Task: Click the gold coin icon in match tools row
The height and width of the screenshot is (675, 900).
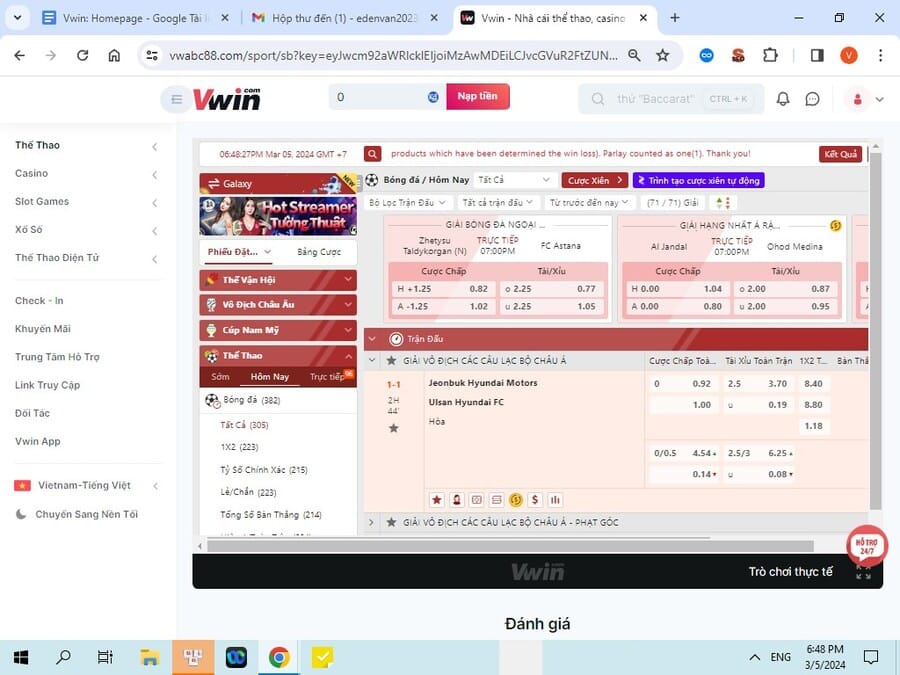Action: click(x=515, y=500)
